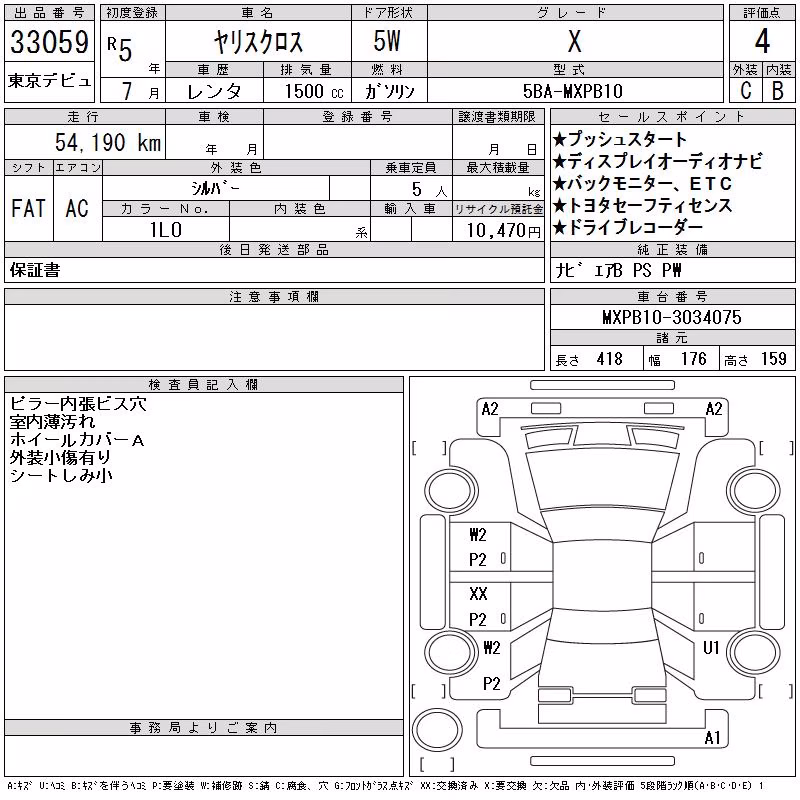Click exterior grade C
The width and height of the screenshot is (800, 800).
[745, 90]
